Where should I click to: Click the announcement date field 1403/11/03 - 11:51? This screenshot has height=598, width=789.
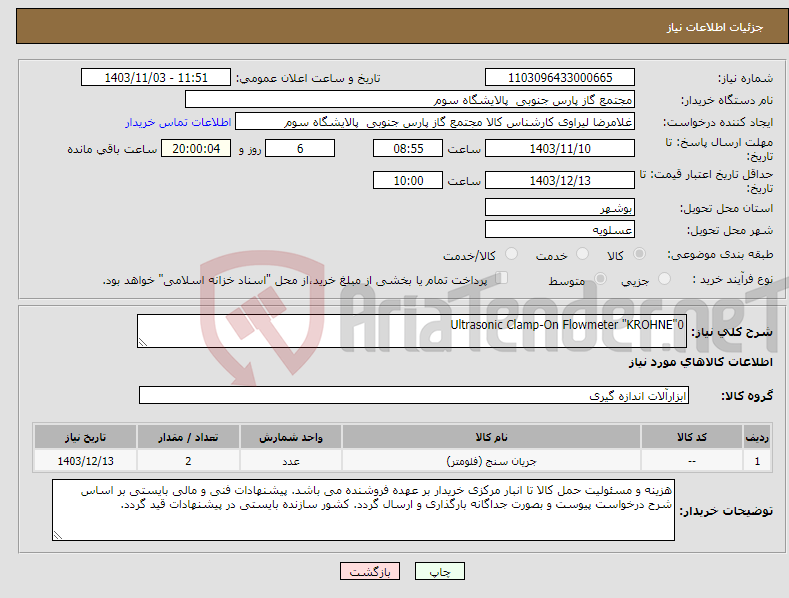155,78
